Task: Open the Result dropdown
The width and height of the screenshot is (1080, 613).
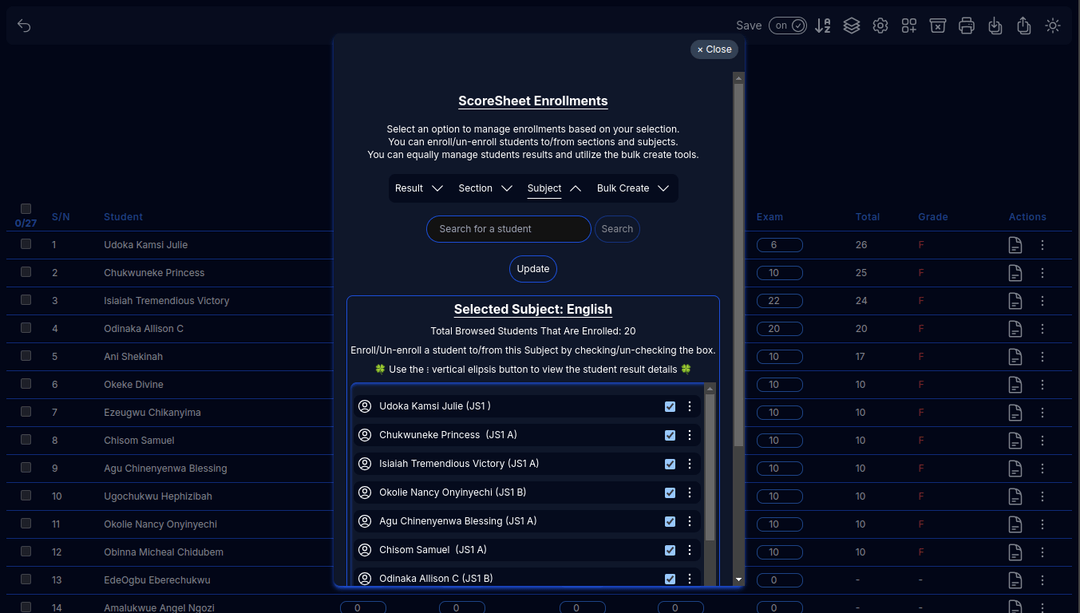Action: pos(419,188)
